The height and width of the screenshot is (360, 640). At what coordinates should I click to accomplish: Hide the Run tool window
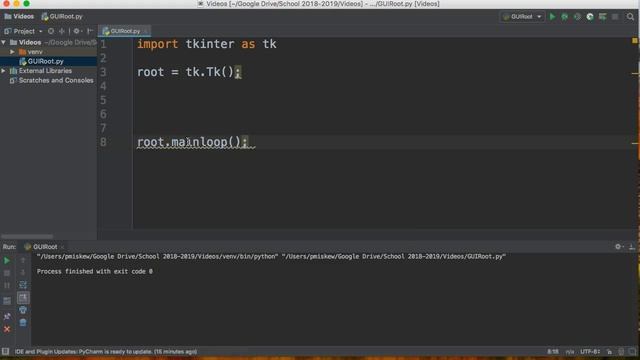[x=632, y=247]
